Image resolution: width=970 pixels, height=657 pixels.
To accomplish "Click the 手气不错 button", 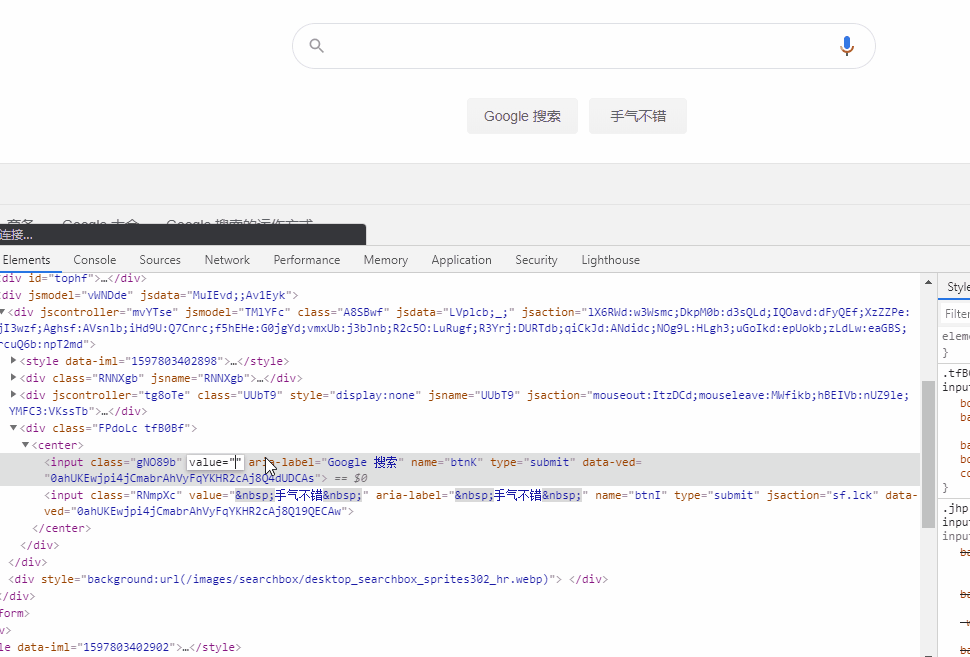I will (x=637, y=115).
